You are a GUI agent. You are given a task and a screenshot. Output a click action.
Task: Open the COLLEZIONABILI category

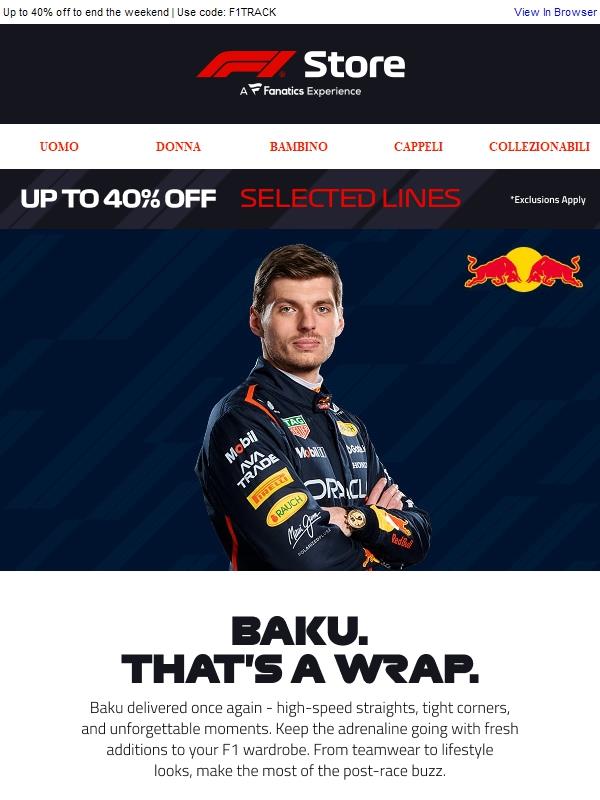pyautogui.click(x=539, y=146)
